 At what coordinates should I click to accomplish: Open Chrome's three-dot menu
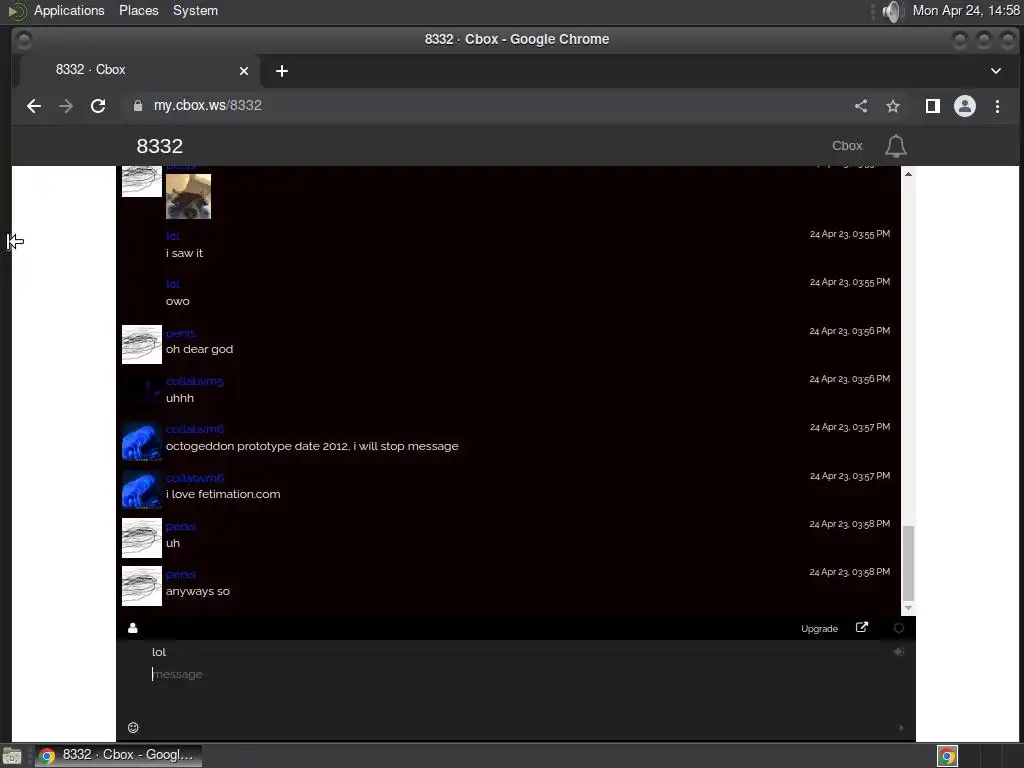tap(997, 106)
